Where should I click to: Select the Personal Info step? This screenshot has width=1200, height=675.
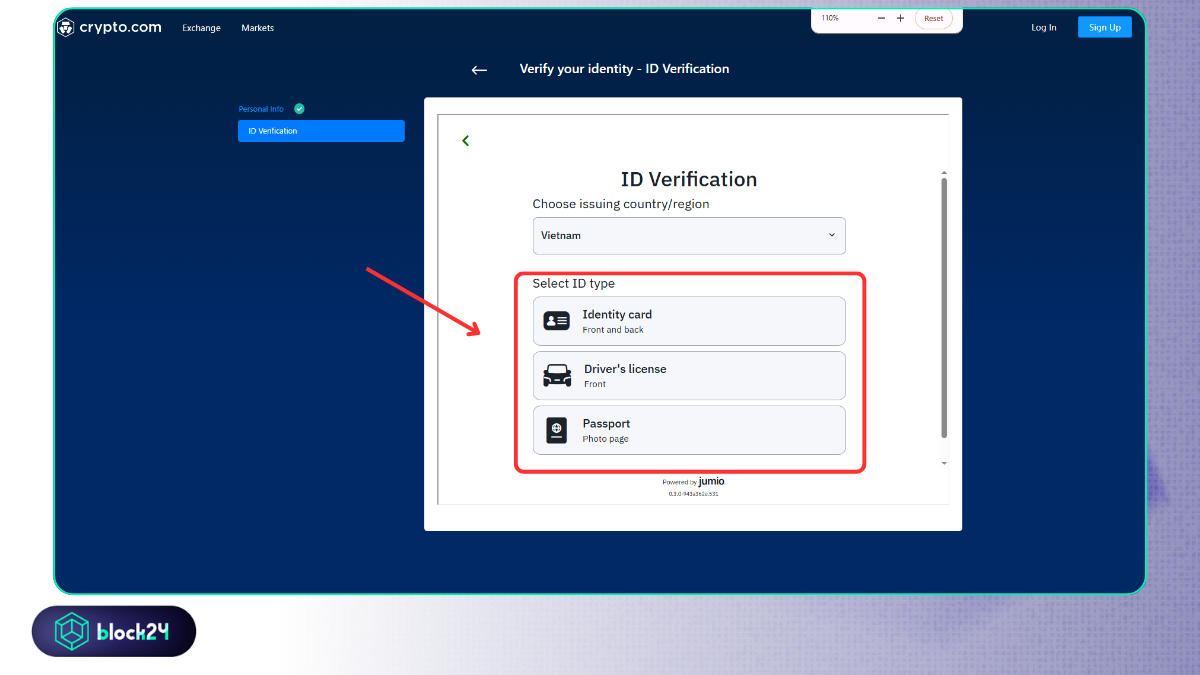tap(261, 109)
